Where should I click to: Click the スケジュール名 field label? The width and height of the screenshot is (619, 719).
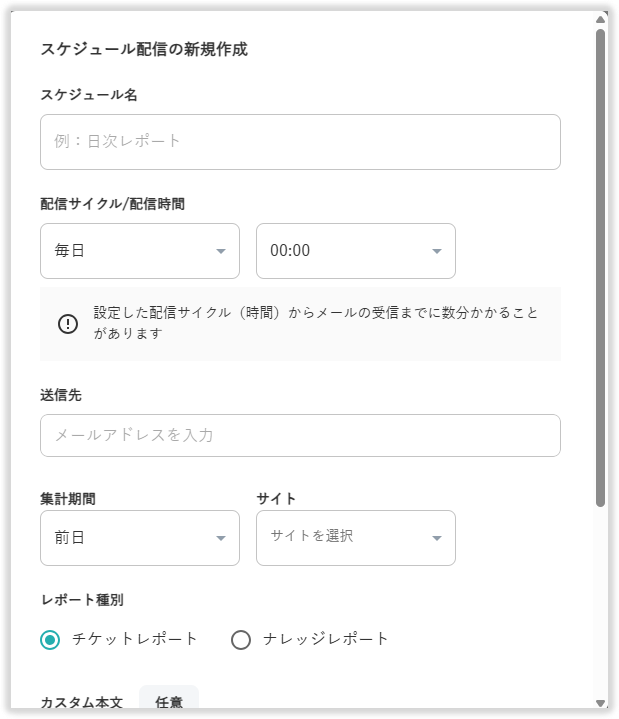89,95
